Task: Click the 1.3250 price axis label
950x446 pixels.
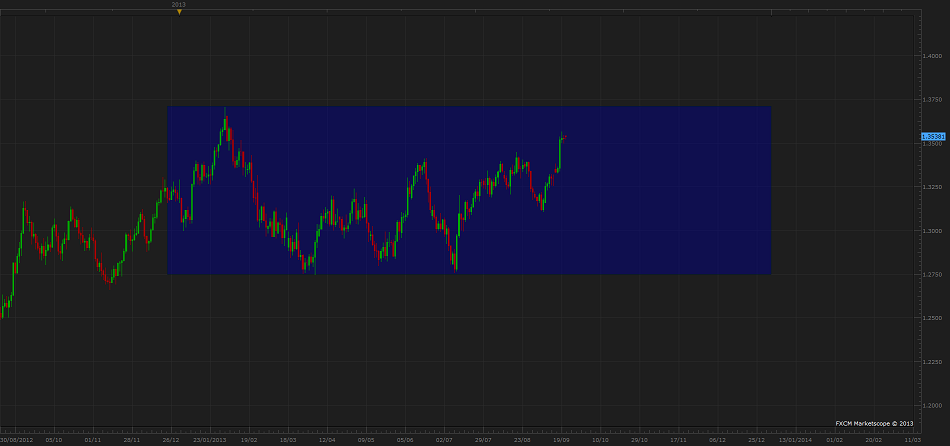Action: pos(932,187)
